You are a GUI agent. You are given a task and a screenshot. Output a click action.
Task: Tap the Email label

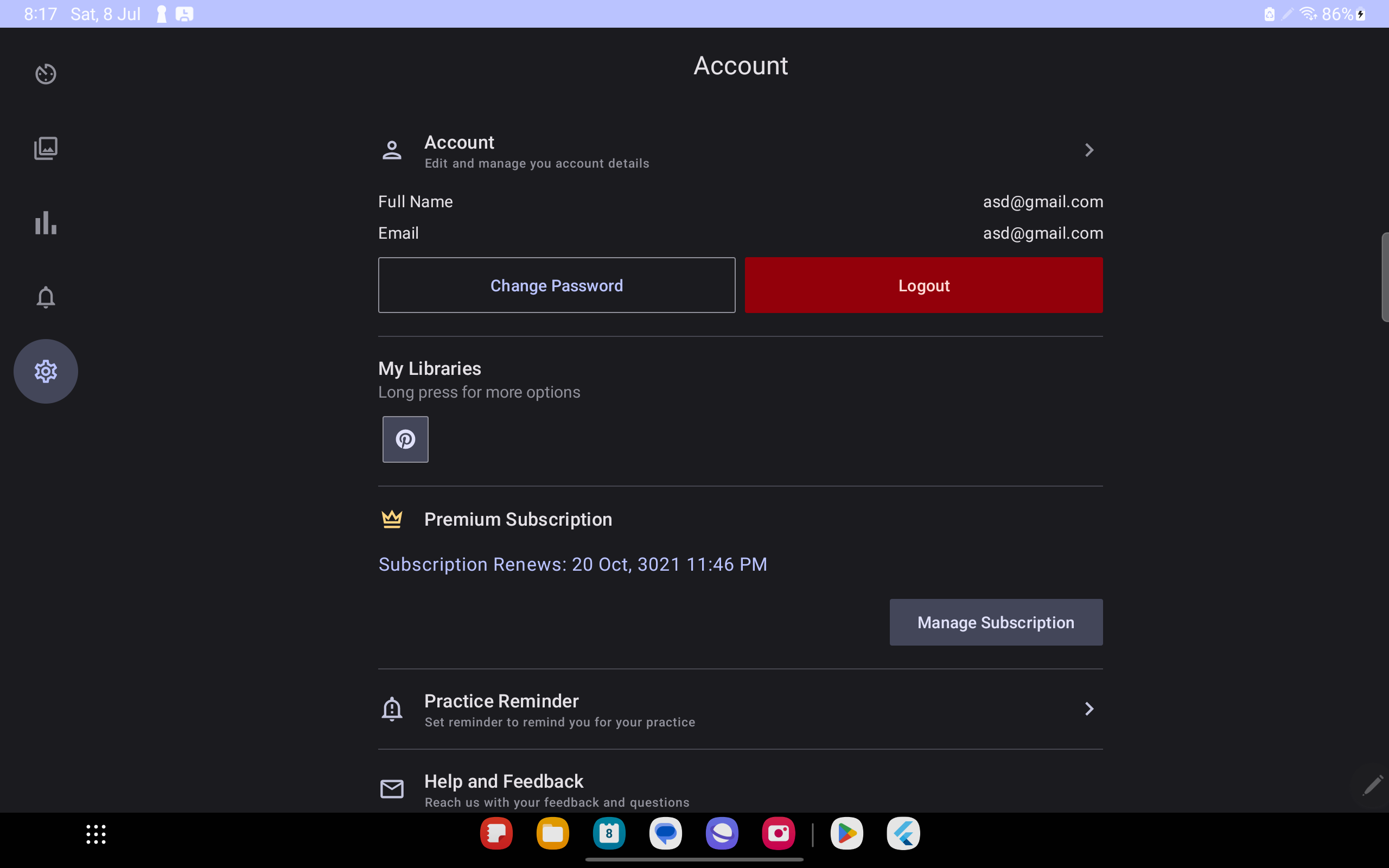398,233
